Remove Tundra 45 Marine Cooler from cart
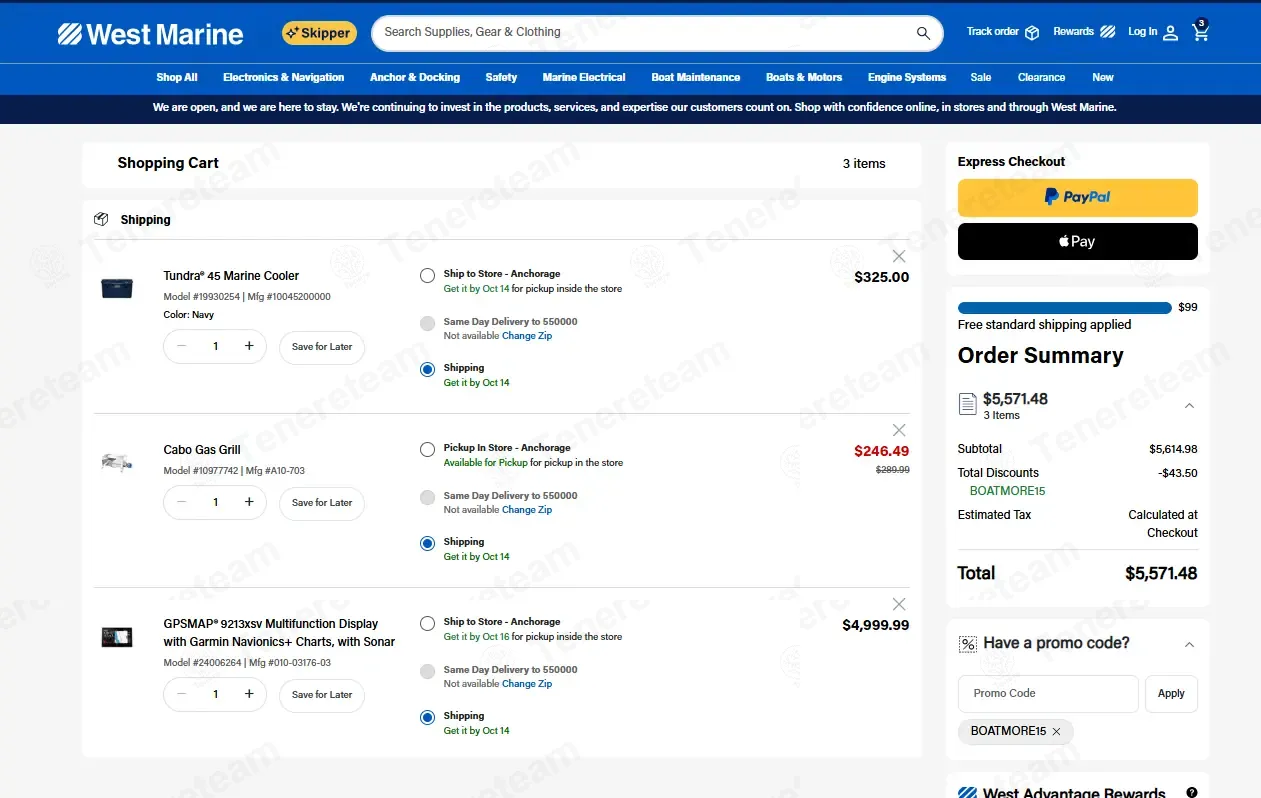Image resolution: width=1261 pixels, height=798 pixels. 899,256
